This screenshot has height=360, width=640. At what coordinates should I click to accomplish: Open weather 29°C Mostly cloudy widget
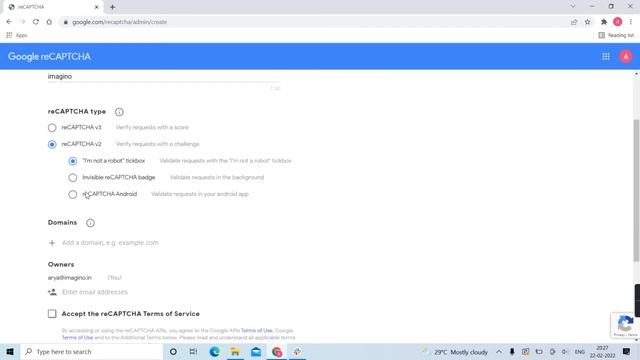[x=455, y=352]
